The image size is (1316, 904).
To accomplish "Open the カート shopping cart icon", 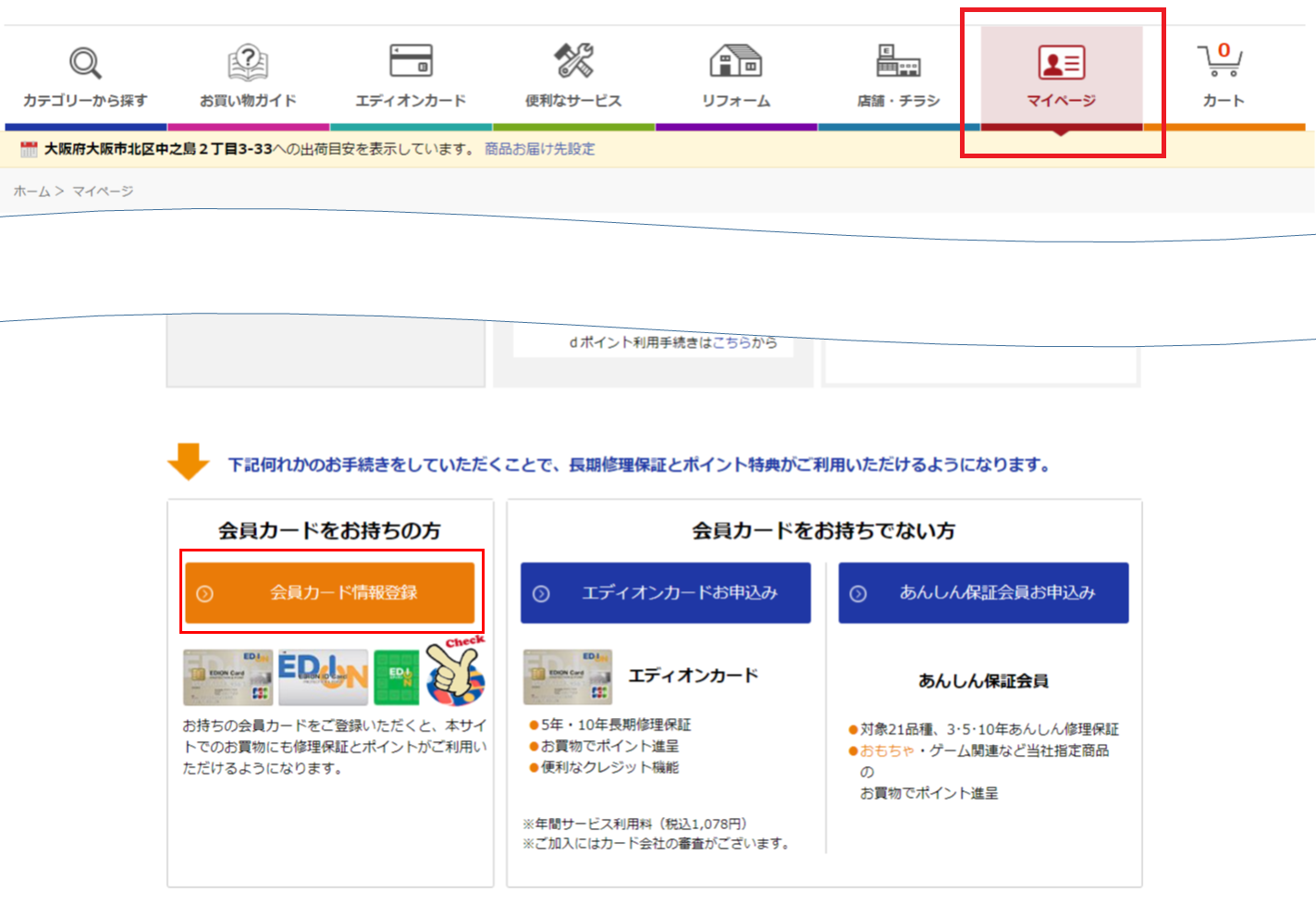I will [x=1222, y=63].
